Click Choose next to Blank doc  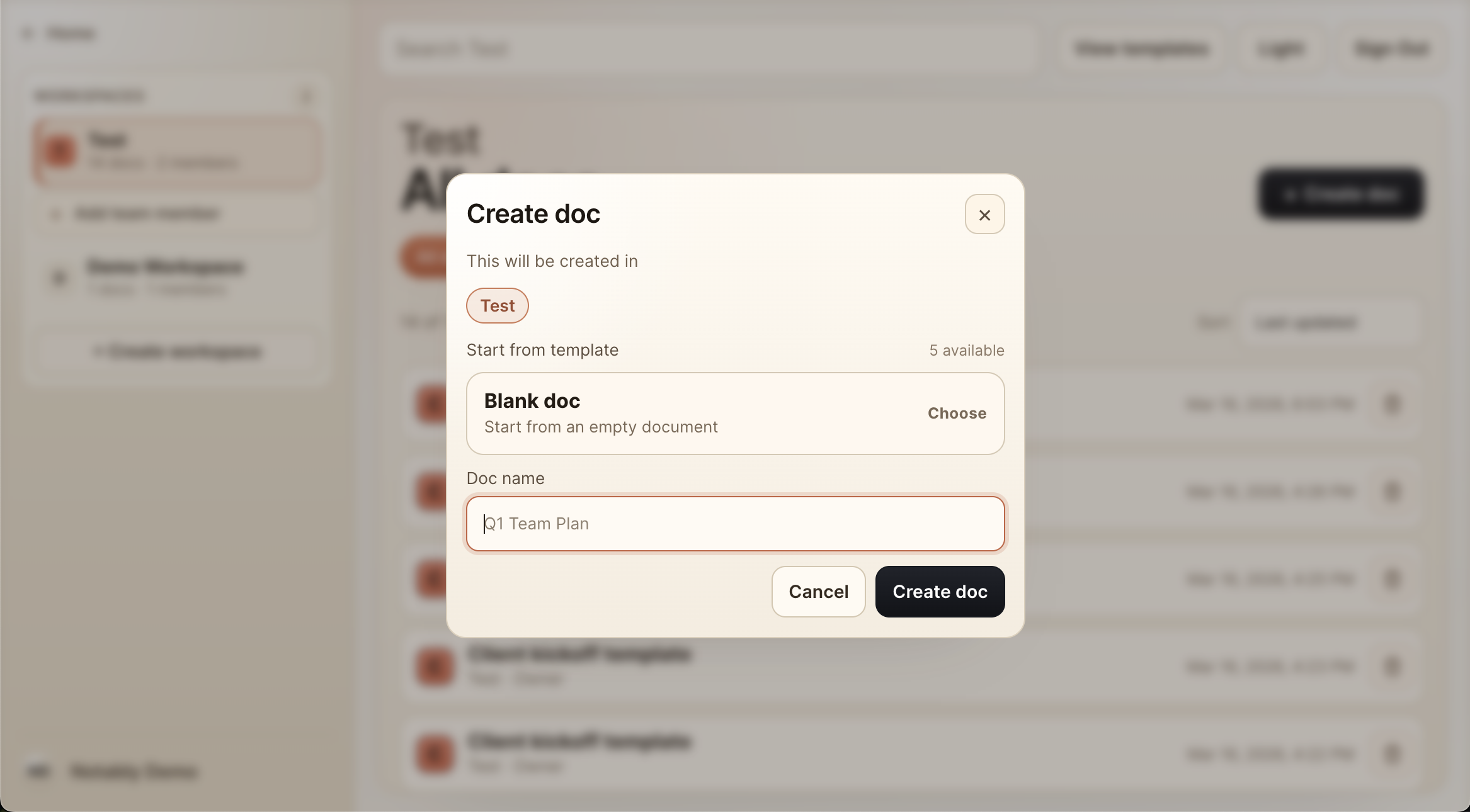coord(956,413)
